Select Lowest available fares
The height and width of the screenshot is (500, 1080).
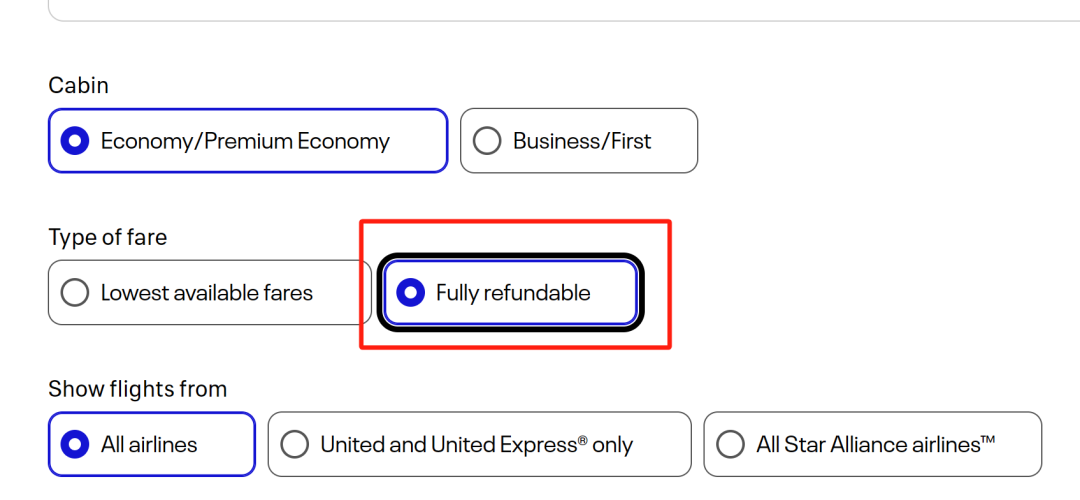(209, 293)
